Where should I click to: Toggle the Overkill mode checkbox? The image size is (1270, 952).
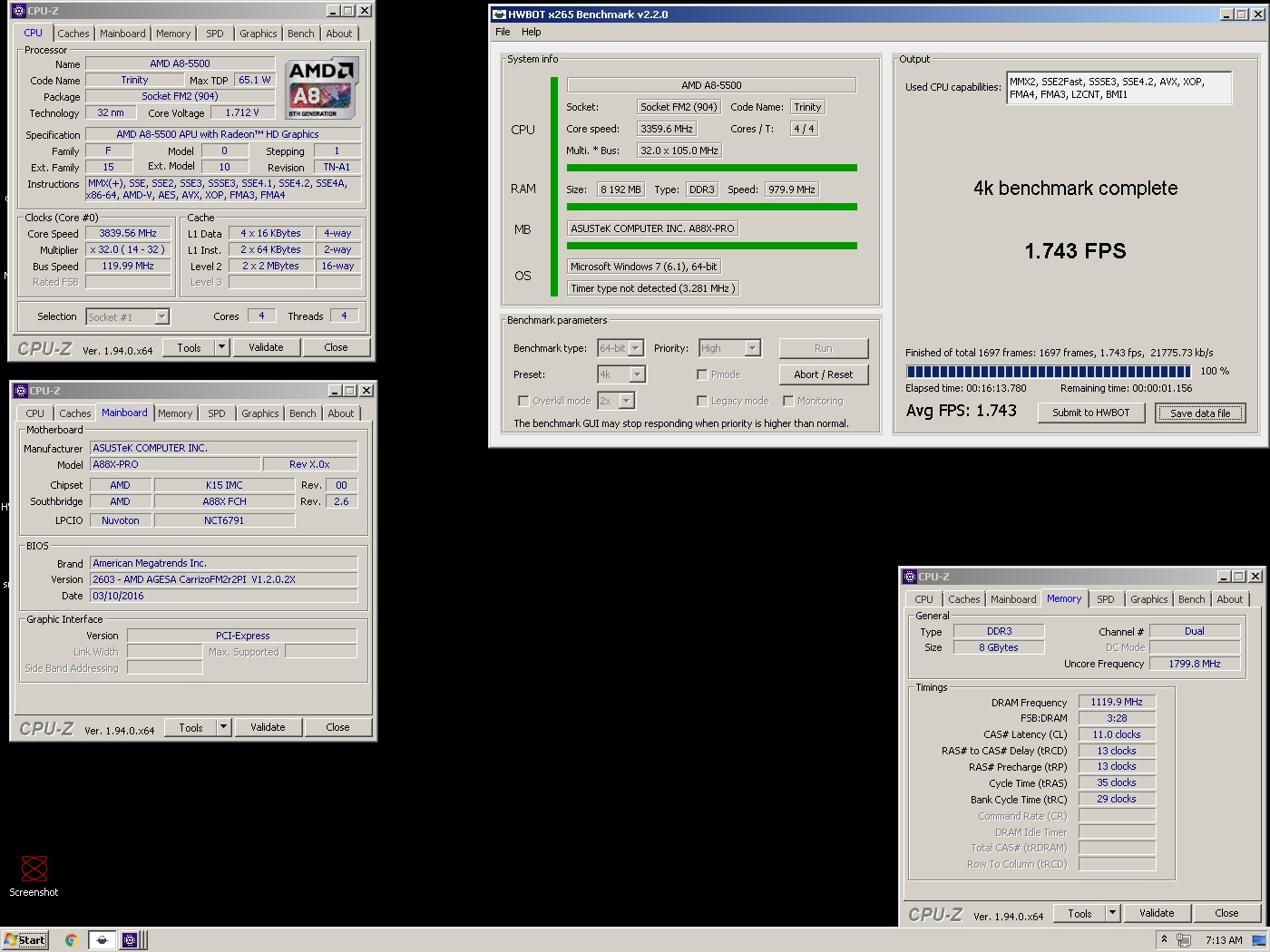[x=523, y=401]
